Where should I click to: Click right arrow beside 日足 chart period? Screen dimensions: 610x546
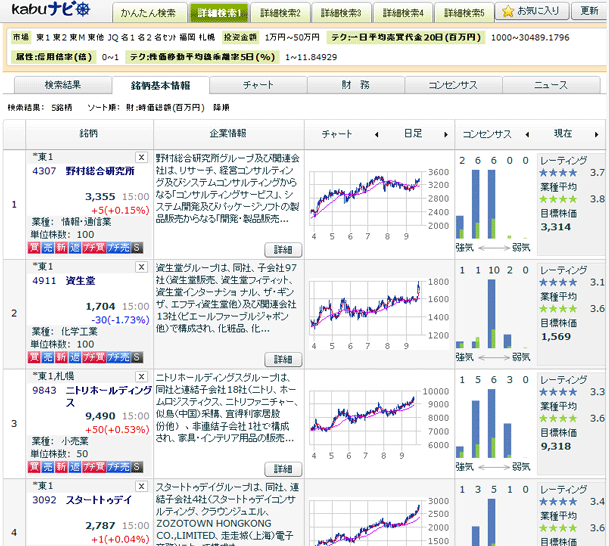pos(446,135)
